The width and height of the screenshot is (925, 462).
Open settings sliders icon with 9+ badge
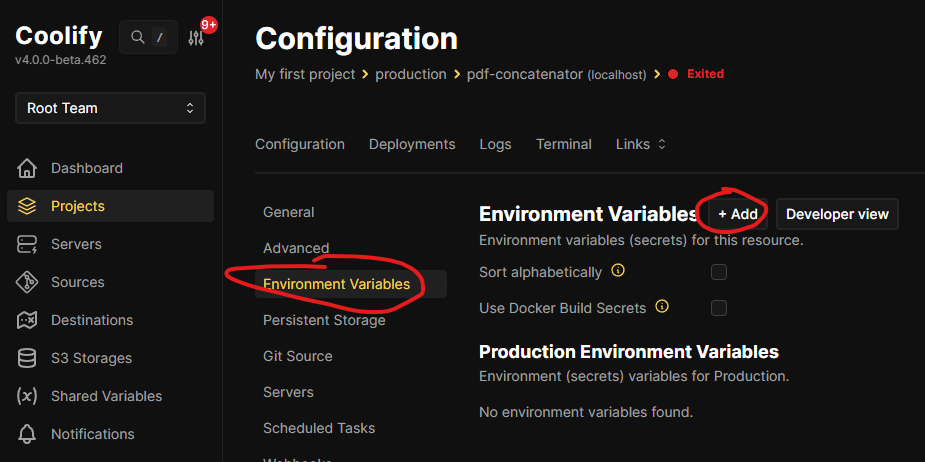point(196,38)
